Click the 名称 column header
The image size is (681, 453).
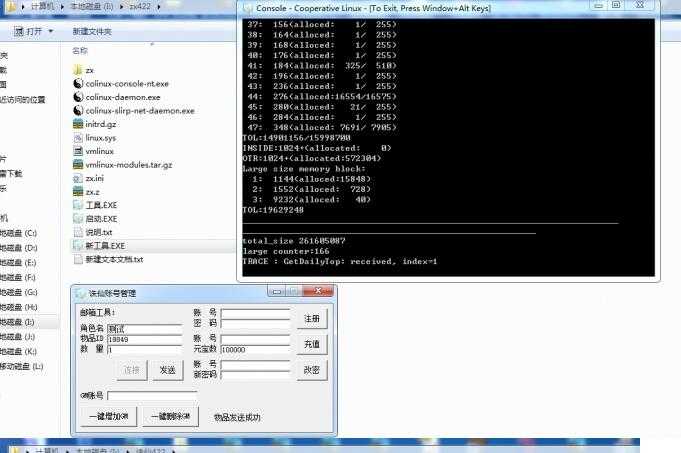(x=80, y=50)
